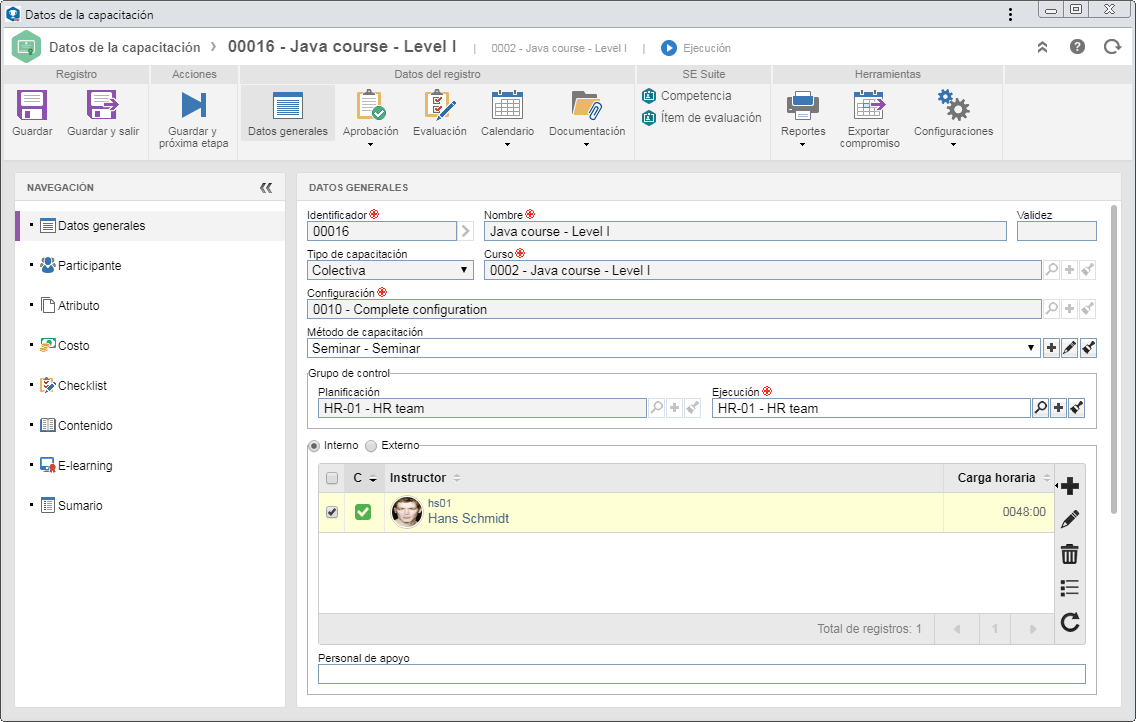This screenshot has height=722, width=1136.
Task: Open the Documentación folder icon
Action: pyautogui.click(x=586, y=106)
